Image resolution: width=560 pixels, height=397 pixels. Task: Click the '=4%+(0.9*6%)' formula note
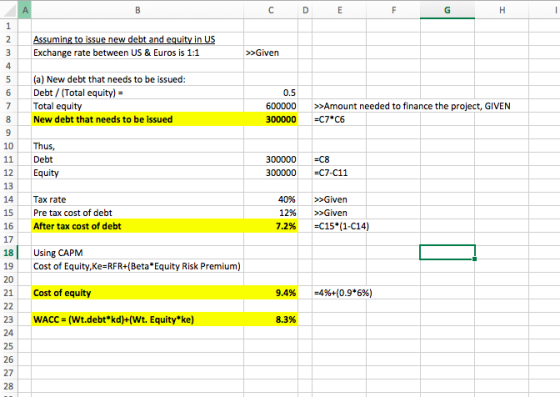point(343,293)
